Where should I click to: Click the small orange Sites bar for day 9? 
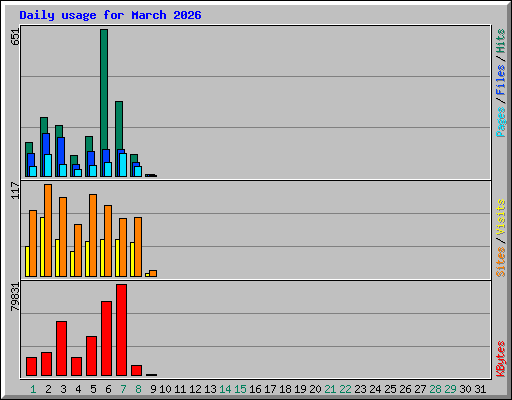153,273
